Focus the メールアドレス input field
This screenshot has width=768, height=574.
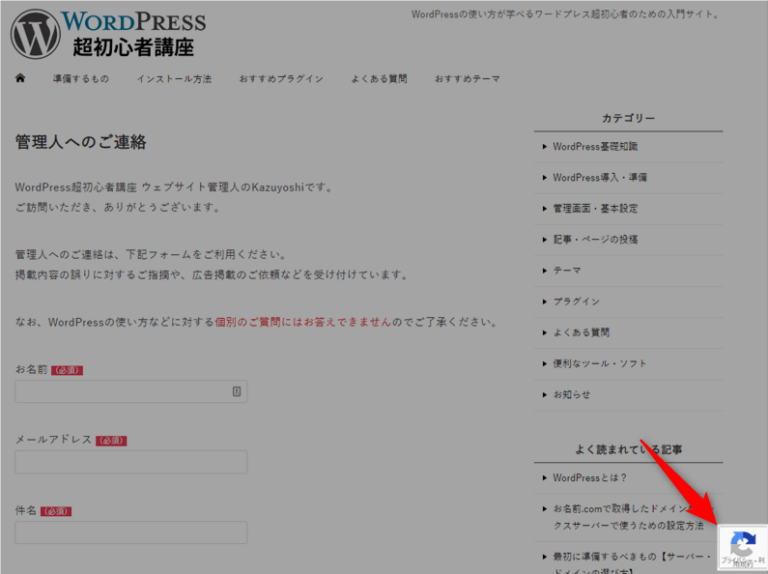[x=130, y=462]
